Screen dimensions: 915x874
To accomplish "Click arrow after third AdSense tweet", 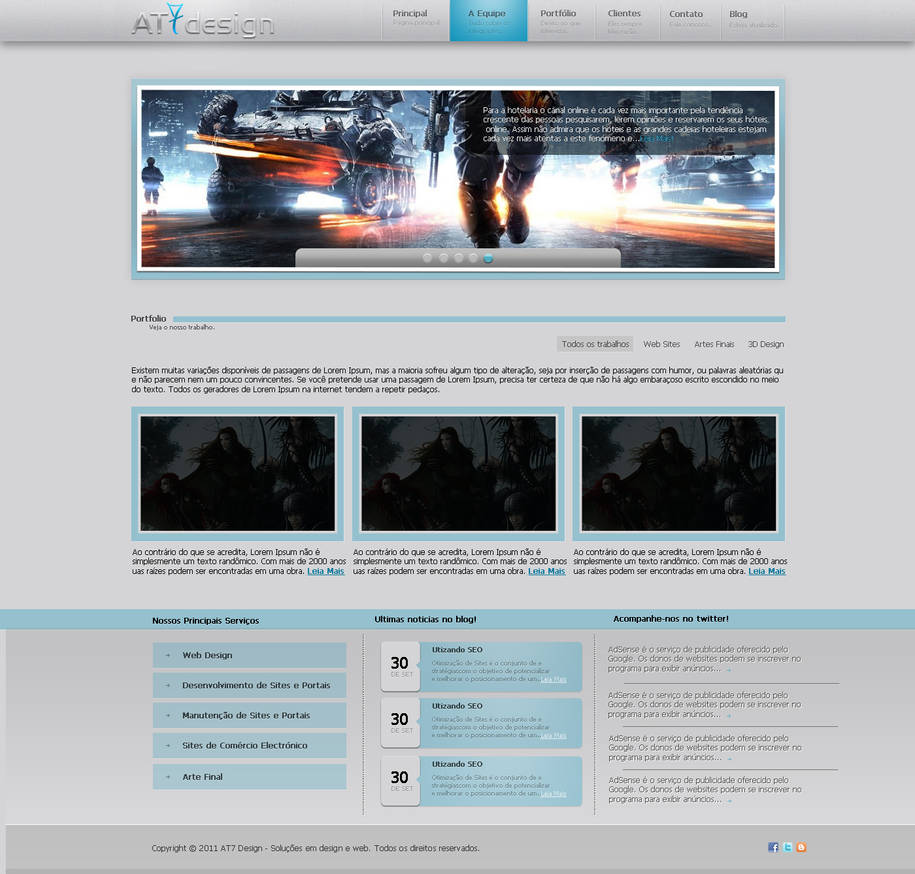I will coord(729,758).
